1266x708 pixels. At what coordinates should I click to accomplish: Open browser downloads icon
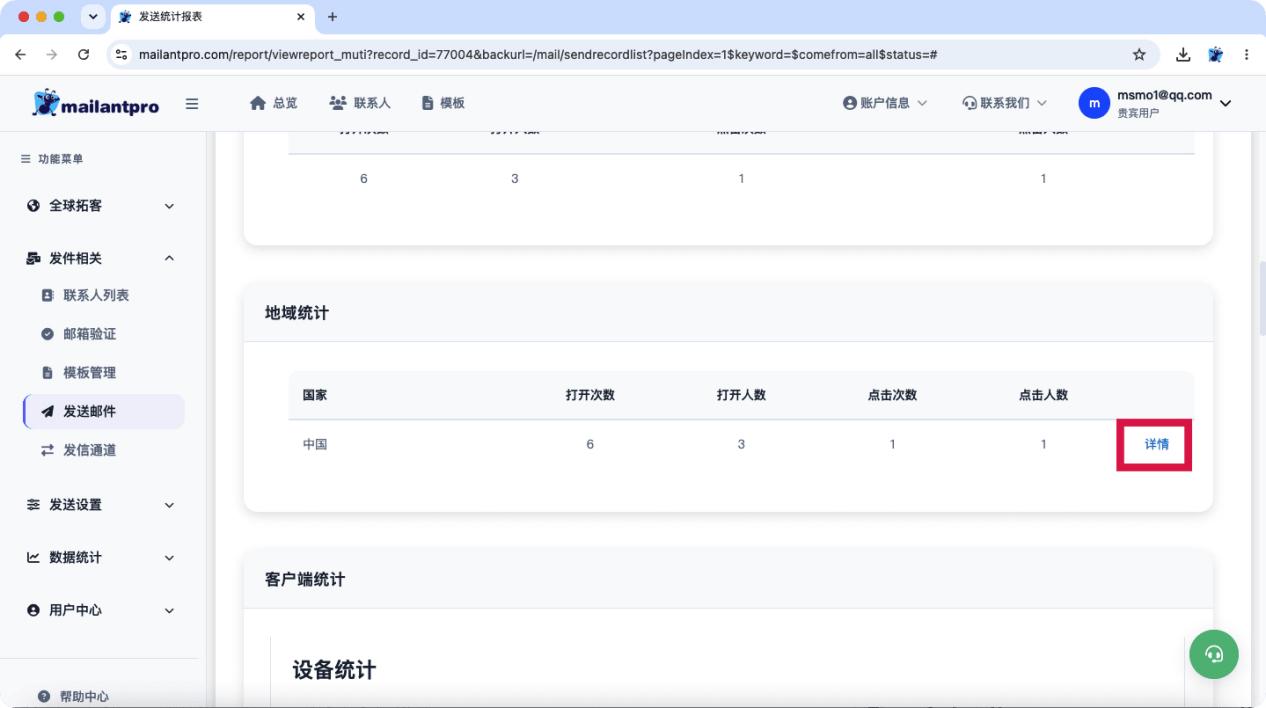pyautogui.click(x=1183, y=55)
